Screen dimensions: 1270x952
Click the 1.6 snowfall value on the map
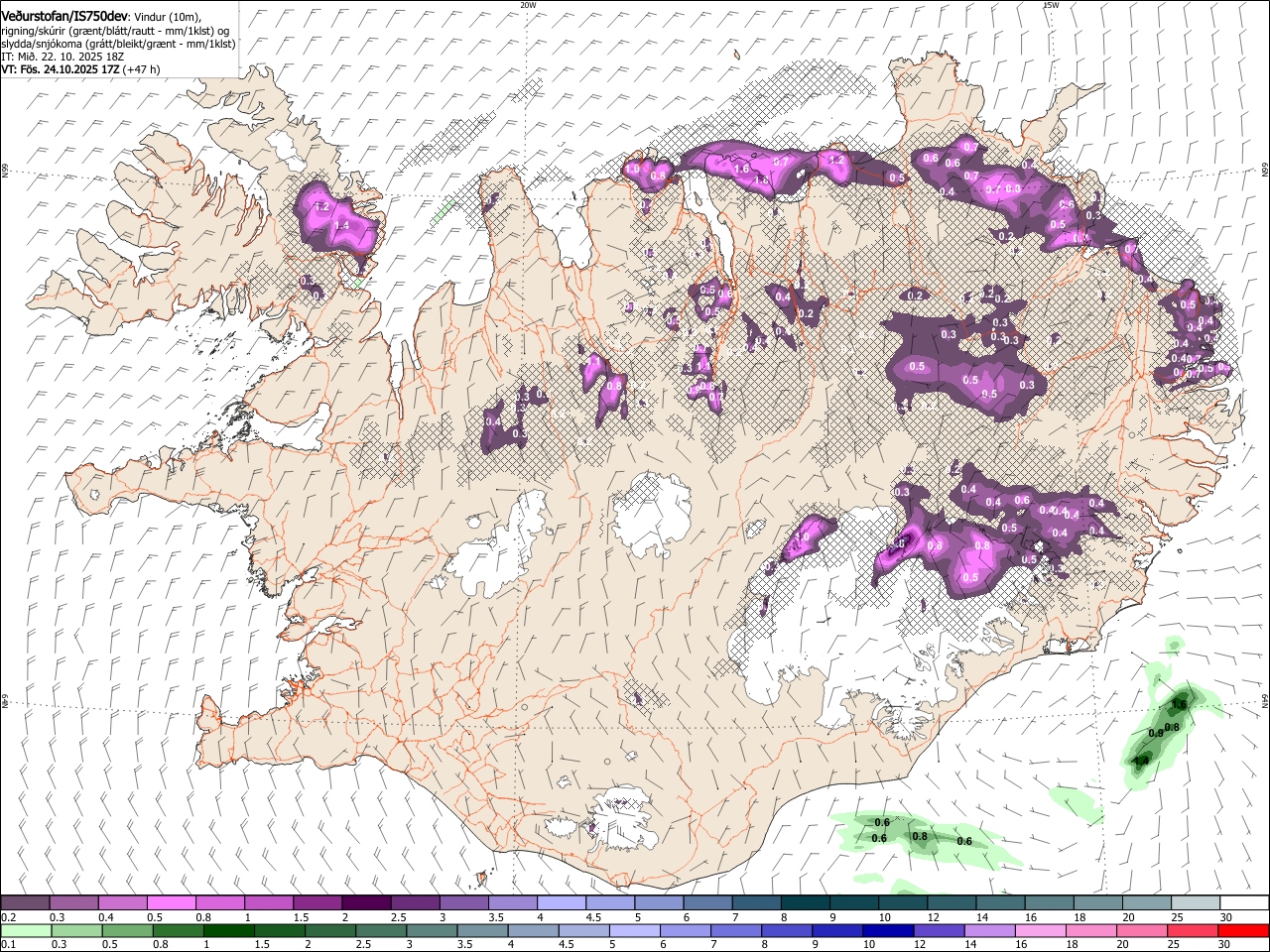(741, 169)
